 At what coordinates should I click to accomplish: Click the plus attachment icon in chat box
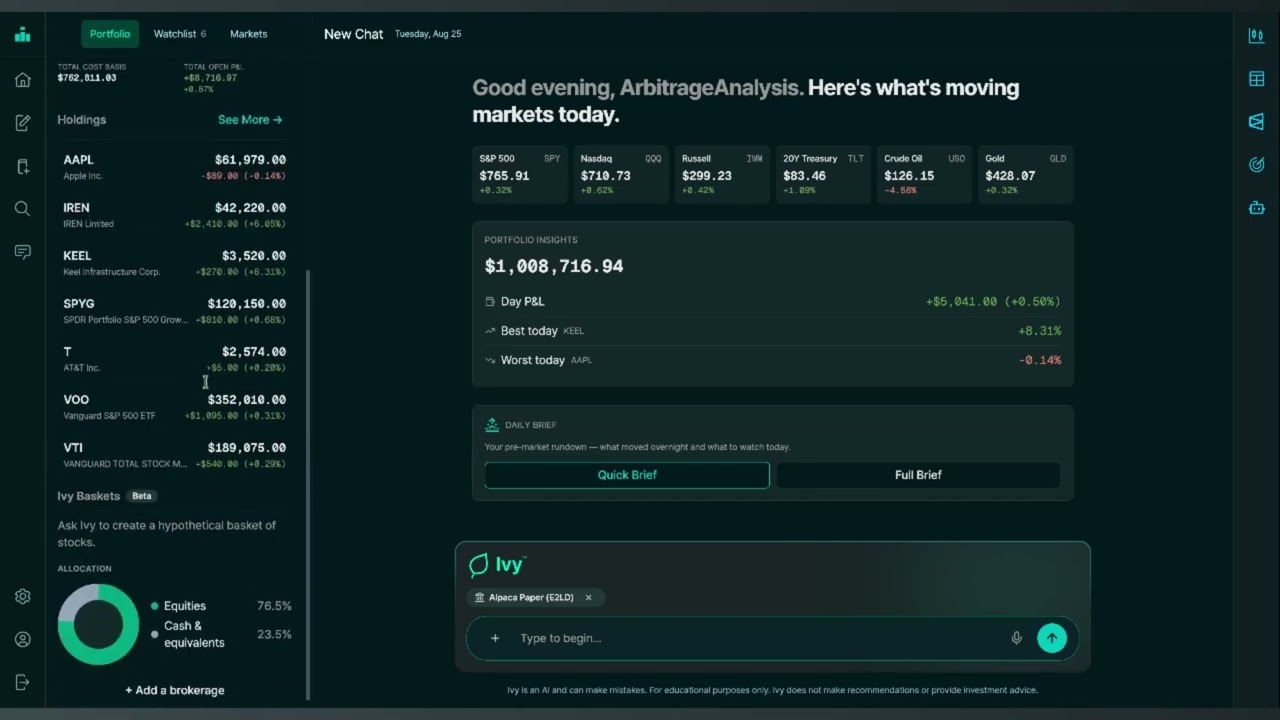coord(495,638)
